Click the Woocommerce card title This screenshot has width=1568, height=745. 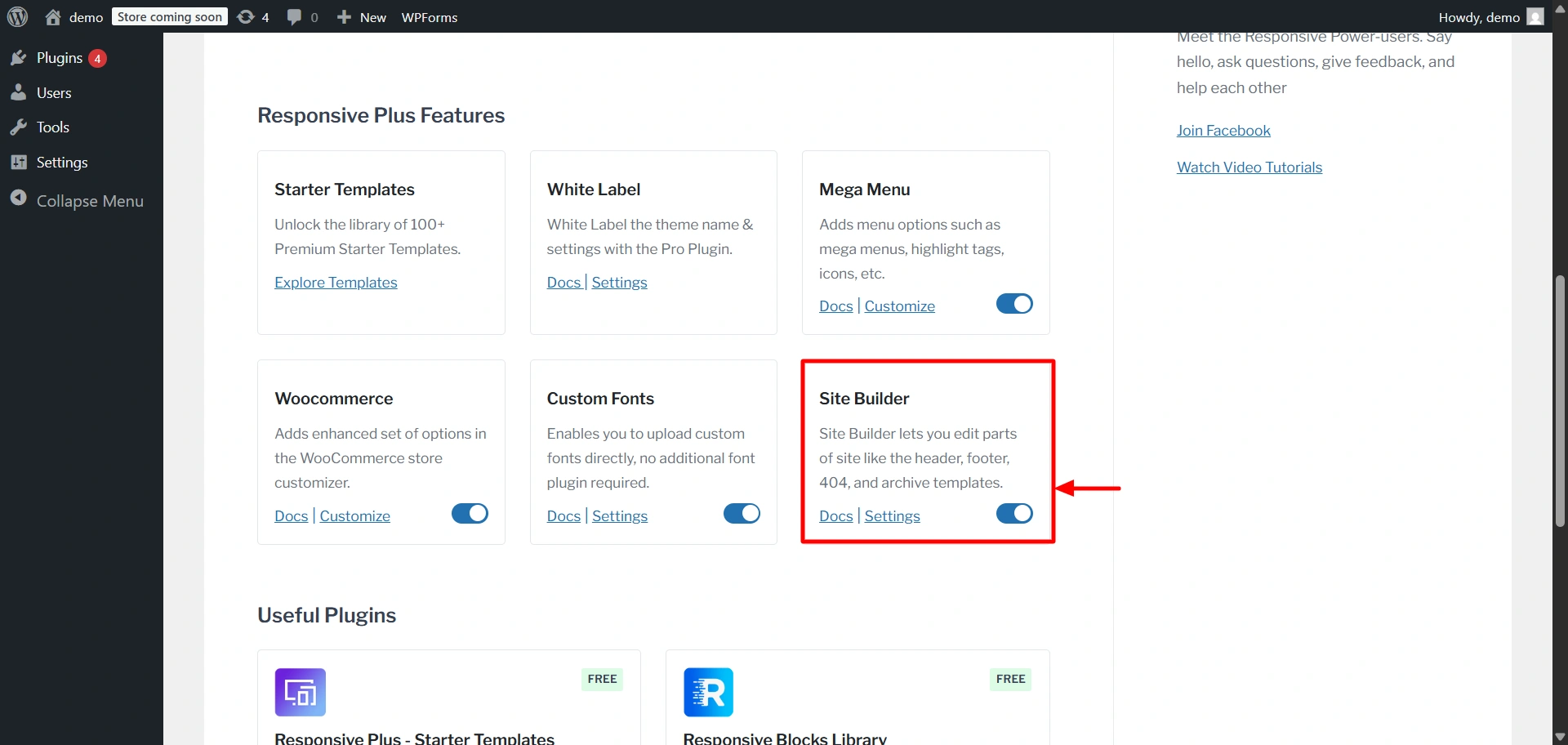click(333, 398)
